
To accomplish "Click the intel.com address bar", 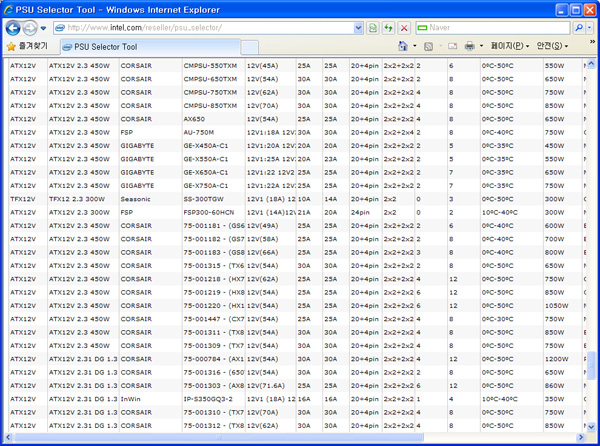I will click(x=204, y=28).
